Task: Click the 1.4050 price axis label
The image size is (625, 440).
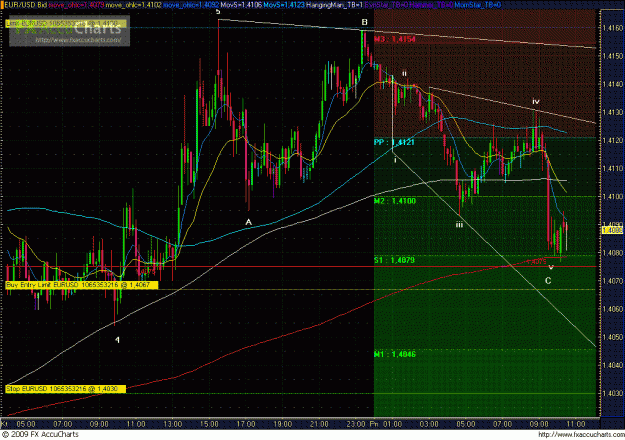Action: click(612, 337)
